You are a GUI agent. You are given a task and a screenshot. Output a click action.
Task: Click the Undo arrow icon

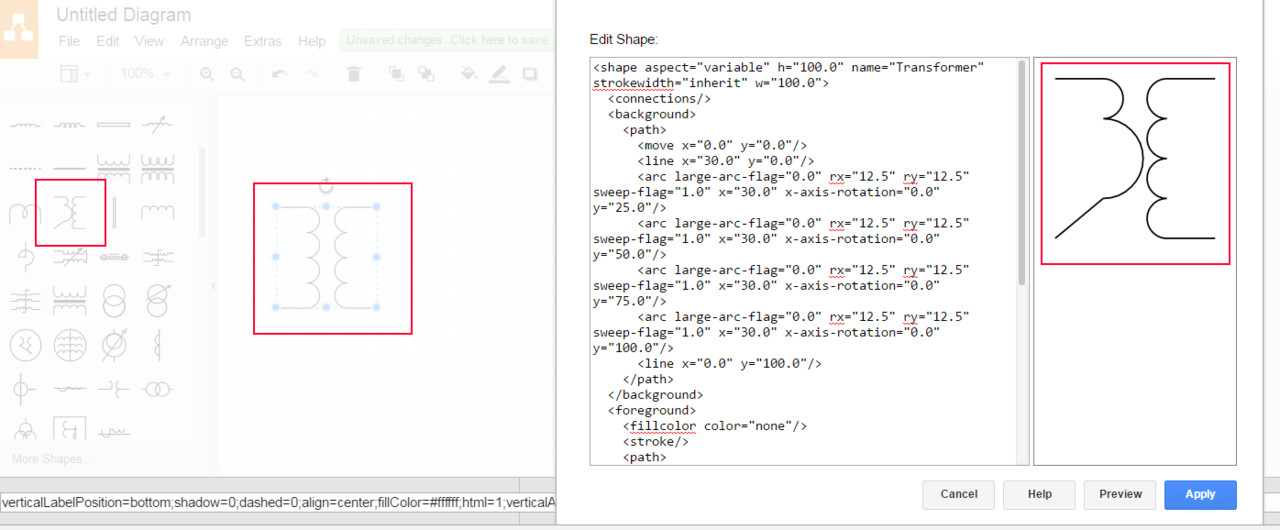pos(280,74)
